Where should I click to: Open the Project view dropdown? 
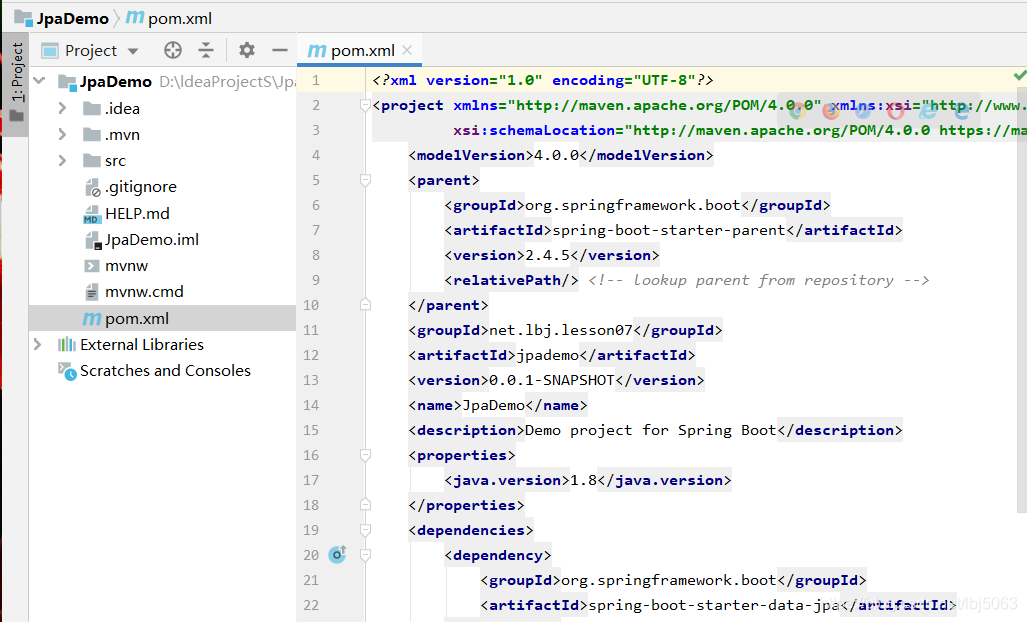(x=133, y=51)
